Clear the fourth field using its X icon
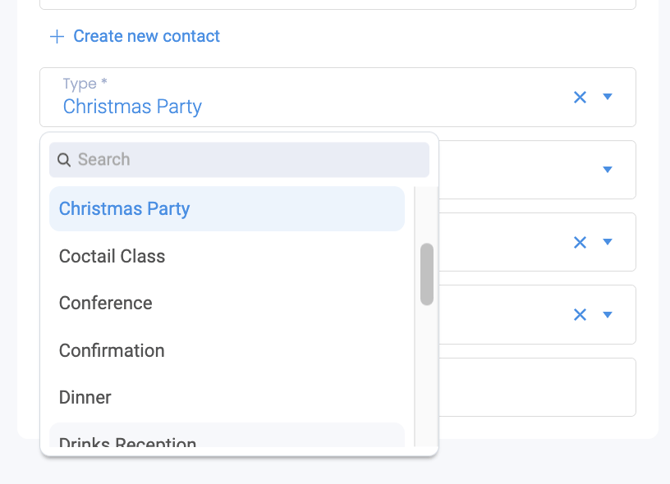 (x=580, y=315)
